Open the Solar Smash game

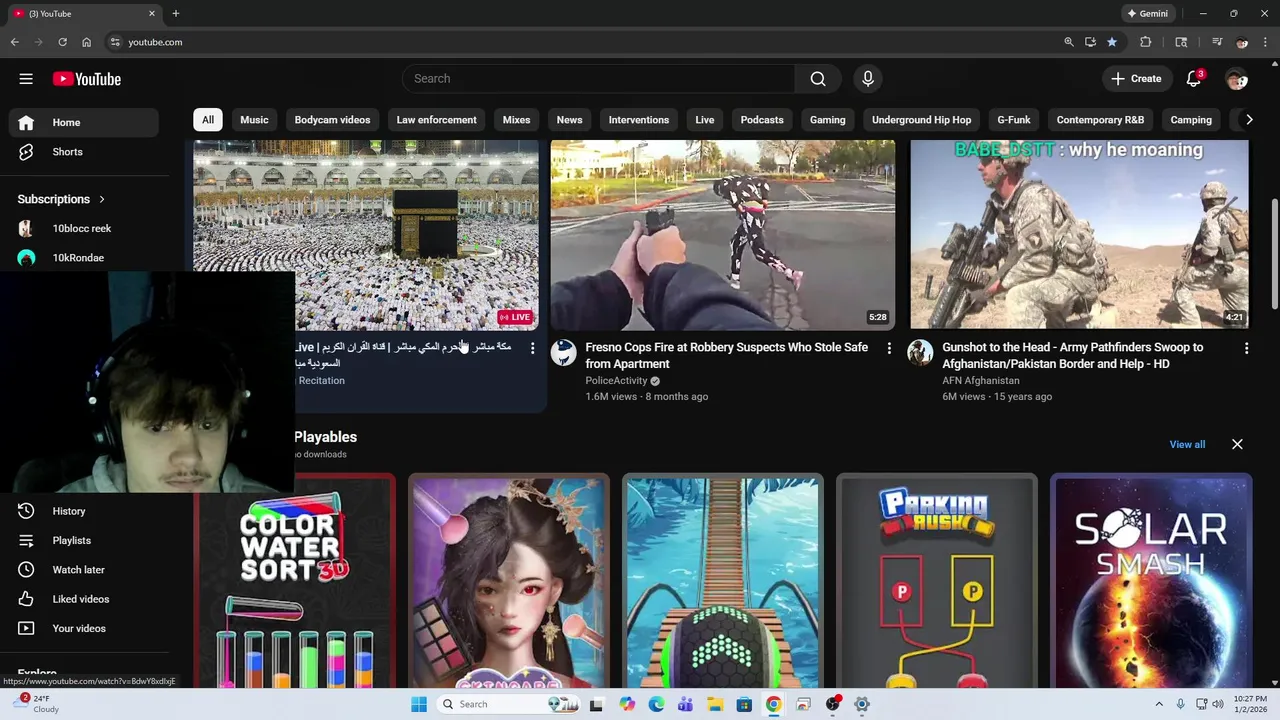(1151, 581)
